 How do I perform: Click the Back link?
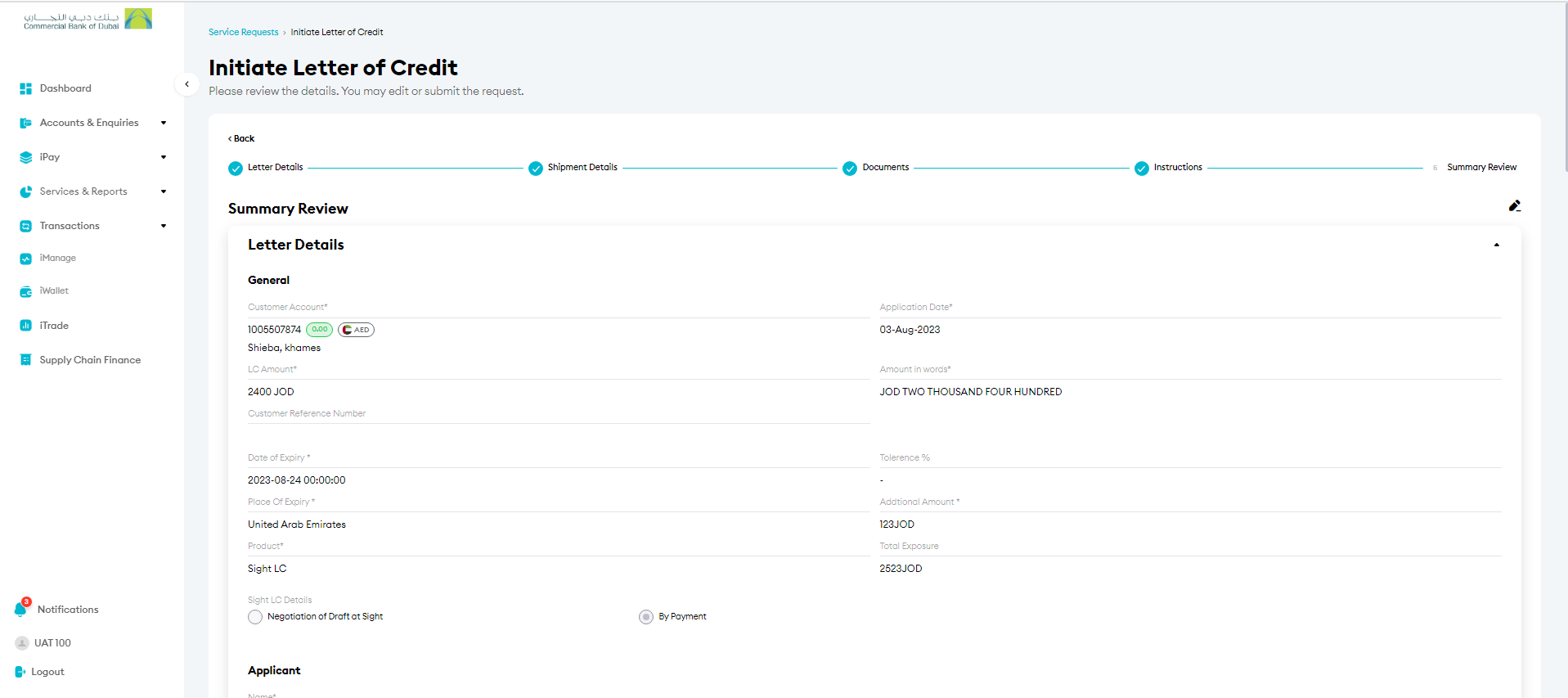pyautogui.click(x=241, y=139)
